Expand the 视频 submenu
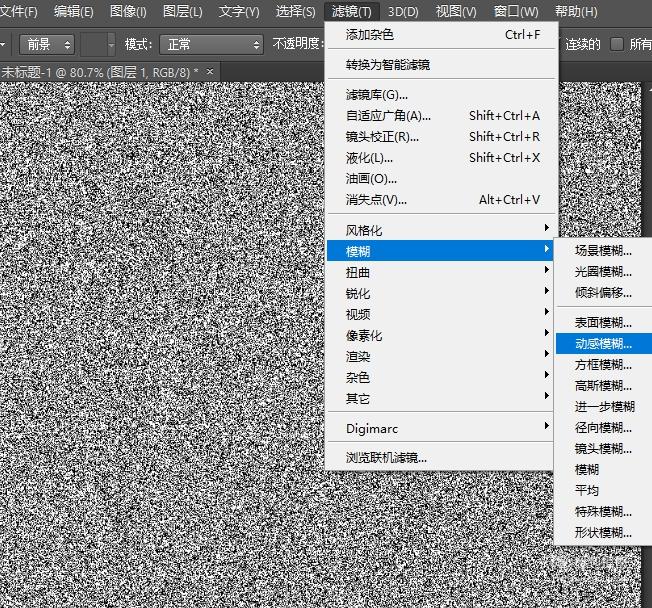The height and width of the screenshot is (608, 652). coord(440,314)
